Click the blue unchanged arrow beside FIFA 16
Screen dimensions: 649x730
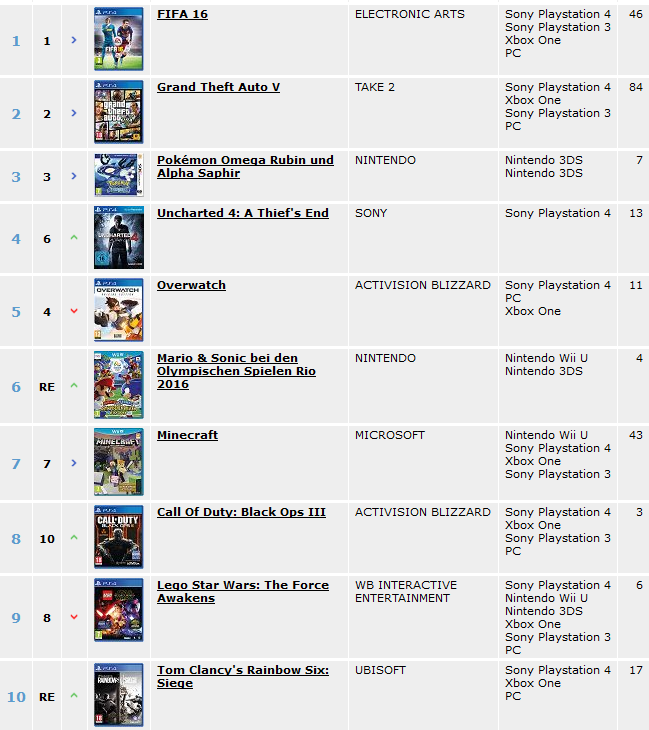pyautogui.click(x=74, y=40)
